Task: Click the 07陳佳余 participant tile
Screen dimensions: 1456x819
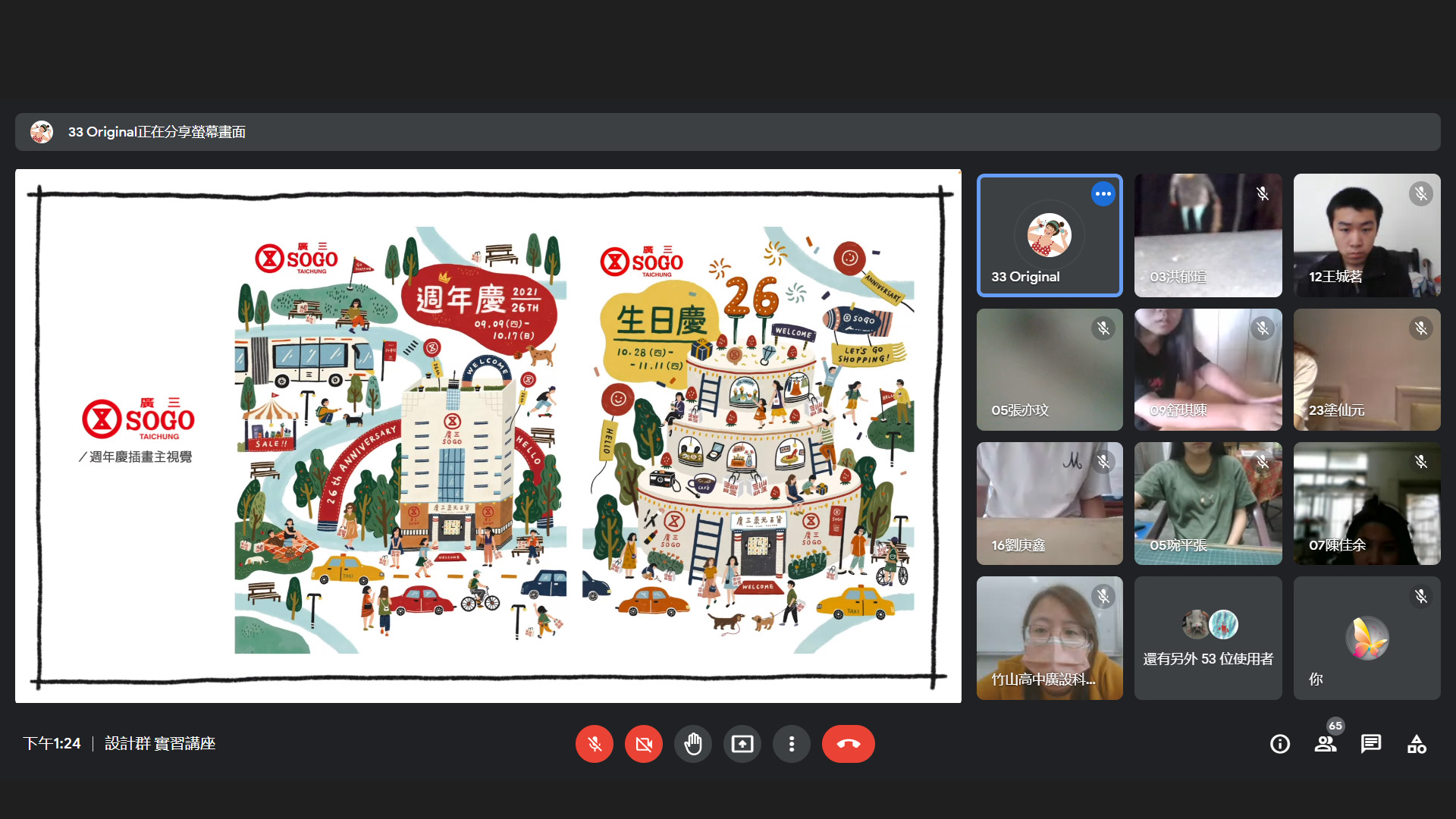Action: coord(1367,504)
